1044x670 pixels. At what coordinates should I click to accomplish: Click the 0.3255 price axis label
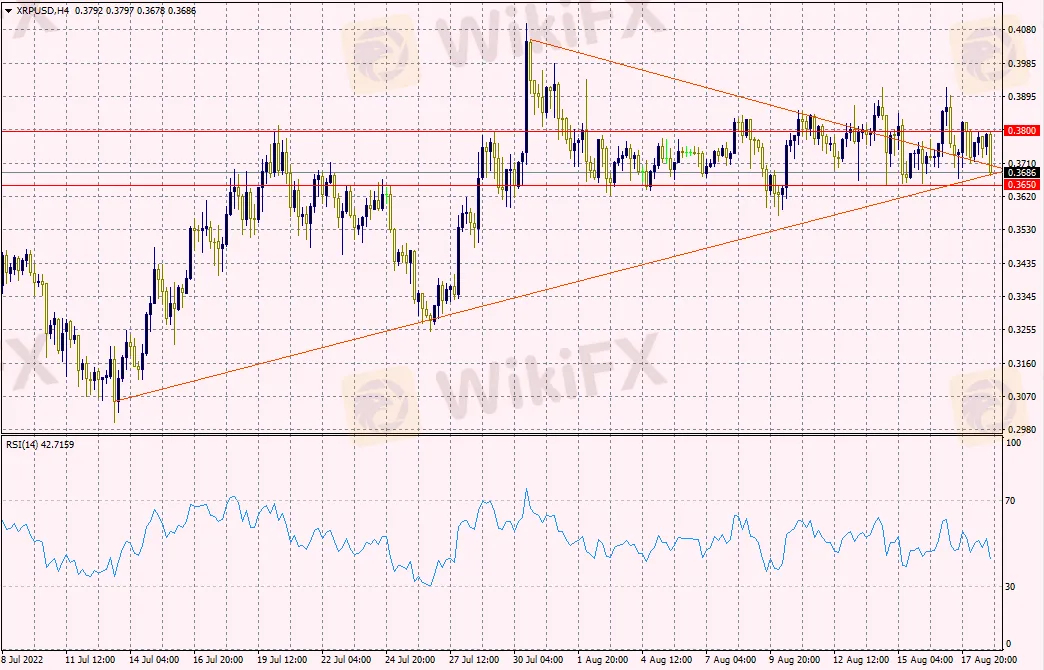tap(1022, 330)
